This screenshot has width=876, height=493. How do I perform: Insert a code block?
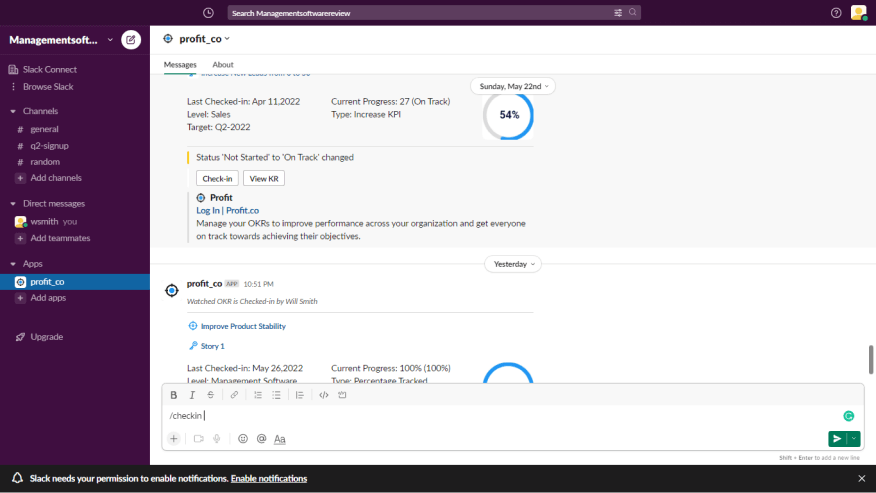(x=342, y=395)
